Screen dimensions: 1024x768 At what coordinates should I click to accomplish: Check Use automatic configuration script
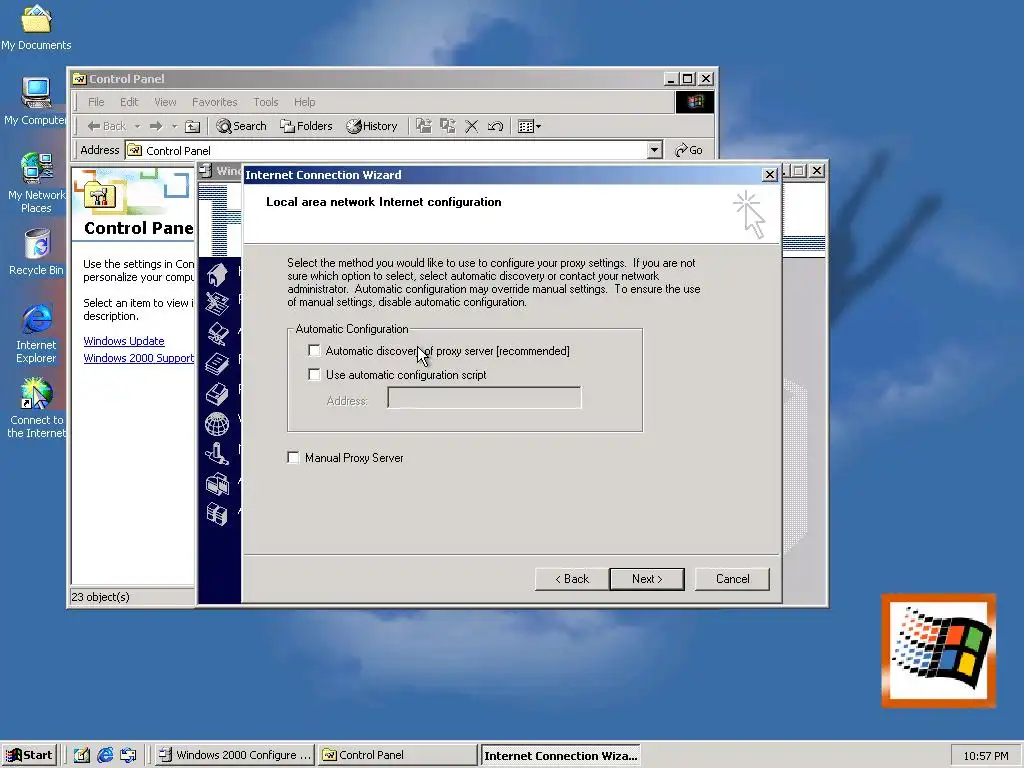[x=314, y=374]
